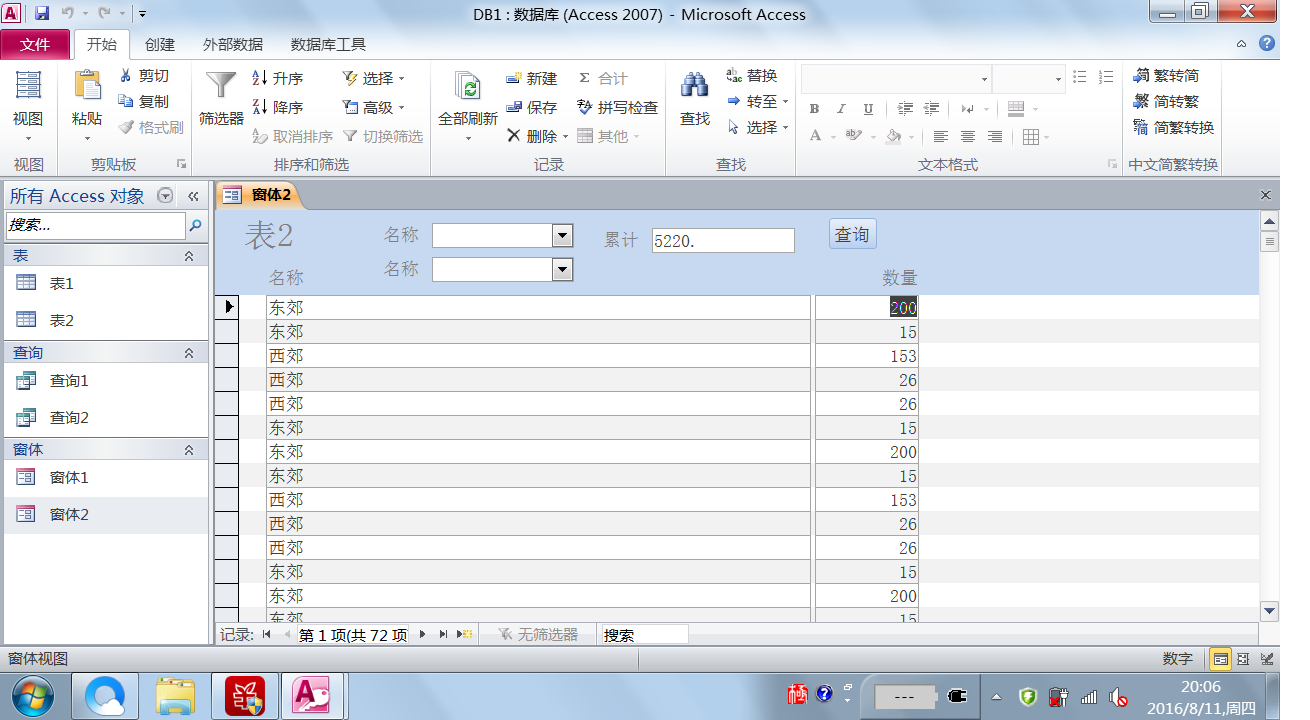Open the second 名称 combo box dropdown
1310x720 pixels.
click(x=562, y=270)
